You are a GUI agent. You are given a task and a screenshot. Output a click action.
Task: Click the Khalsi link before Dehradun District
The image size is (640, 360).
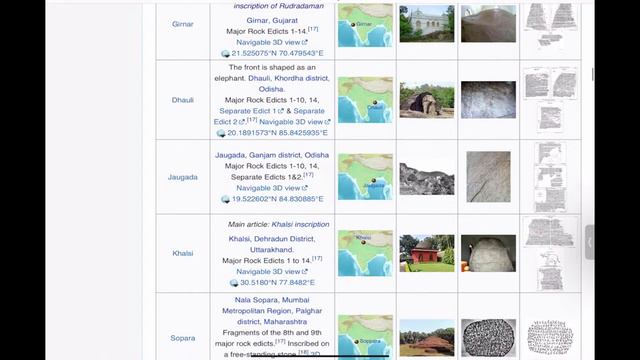[239, 239]
